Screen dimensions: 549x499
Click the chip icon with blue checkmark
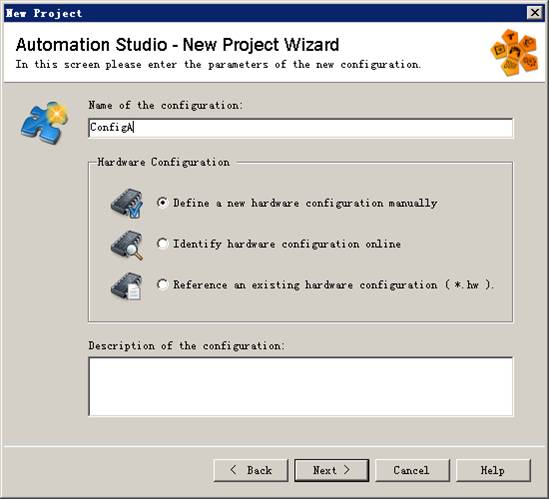pyautogui.click(x=127, y=203)
